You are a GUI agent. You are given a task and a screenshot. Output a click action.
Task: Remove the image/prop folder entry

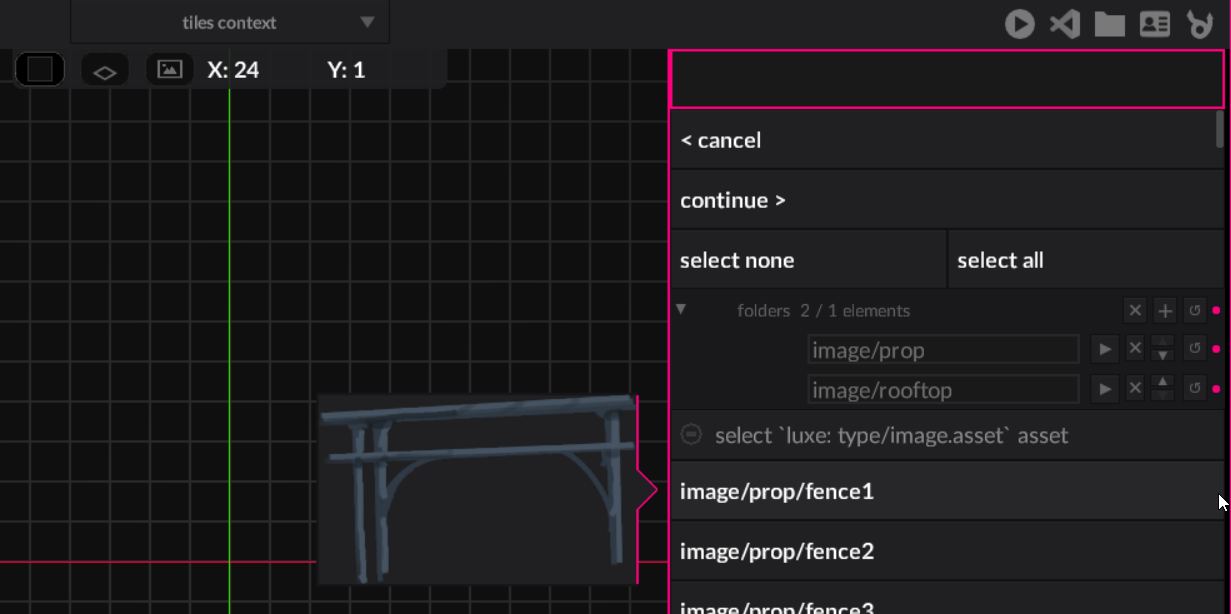tap(1134, 349)
